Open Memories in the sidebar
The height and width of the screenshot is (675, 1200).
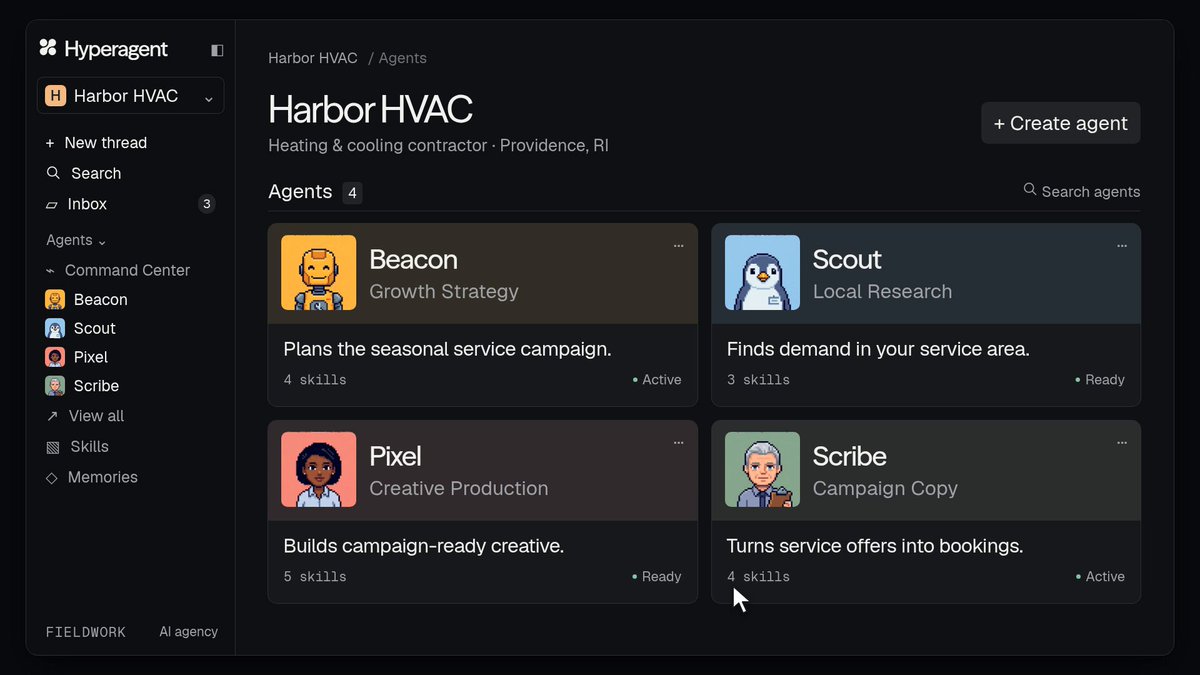(92, 477)
